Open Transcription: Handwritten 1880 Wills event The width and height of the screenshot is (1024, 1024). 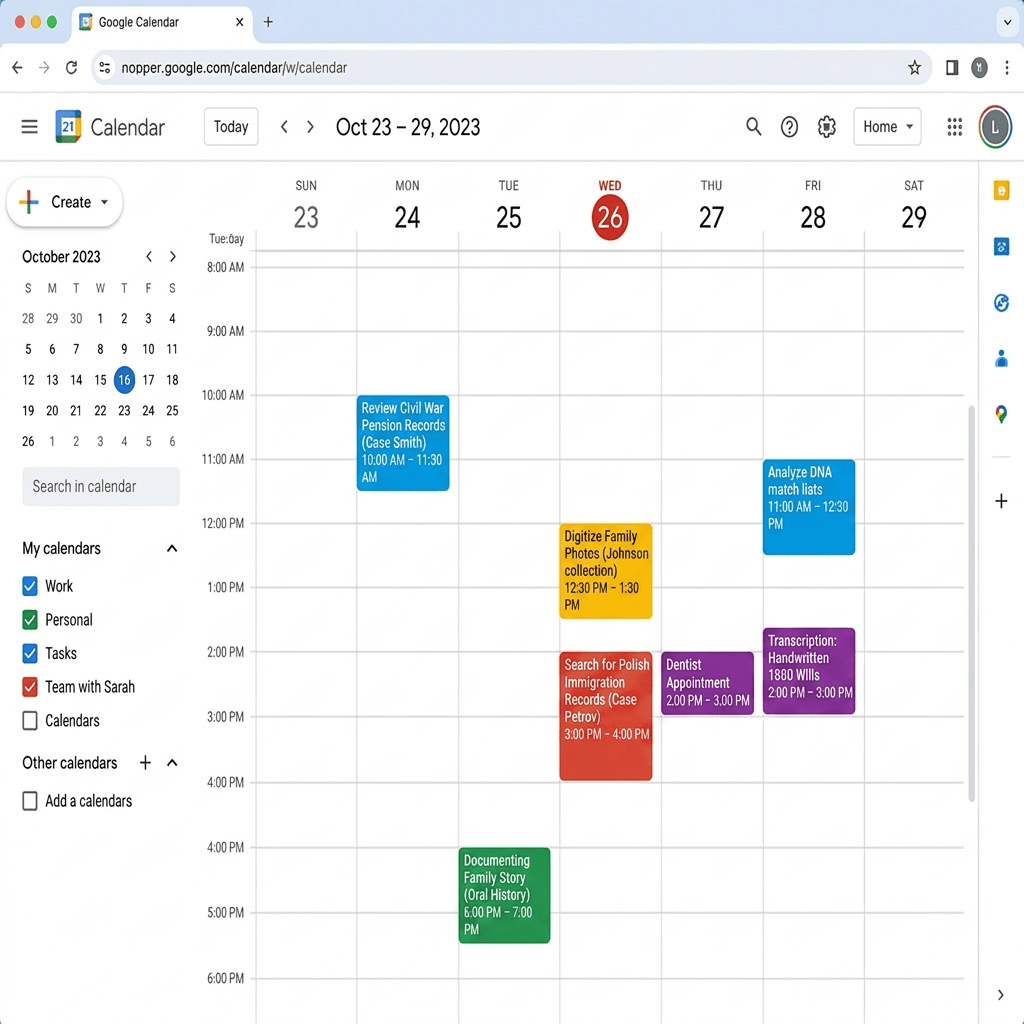click(x=808, y=671)
